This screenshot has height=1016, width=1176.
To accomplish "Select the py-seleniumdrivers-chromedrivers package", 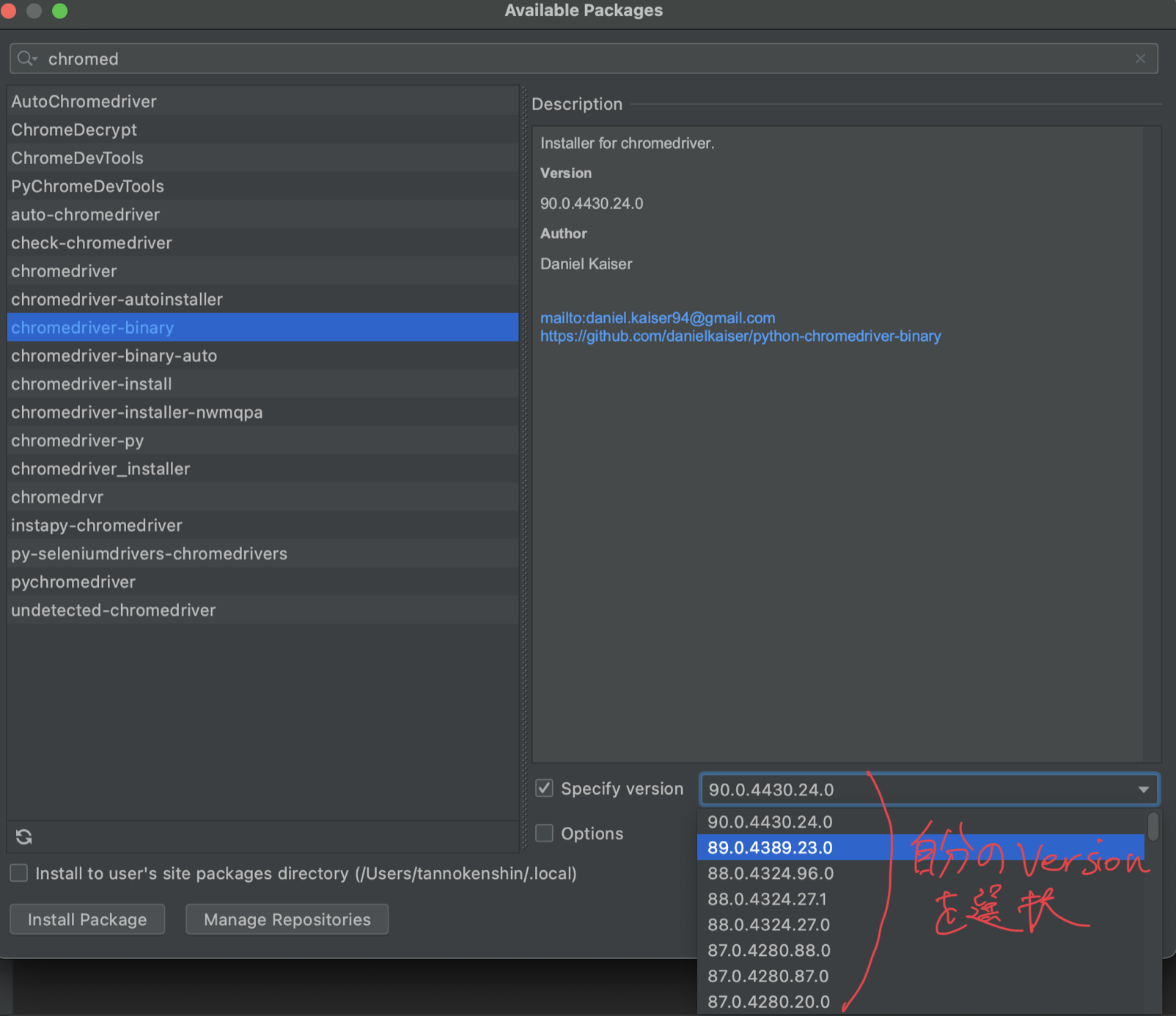I will coord(262,553).
